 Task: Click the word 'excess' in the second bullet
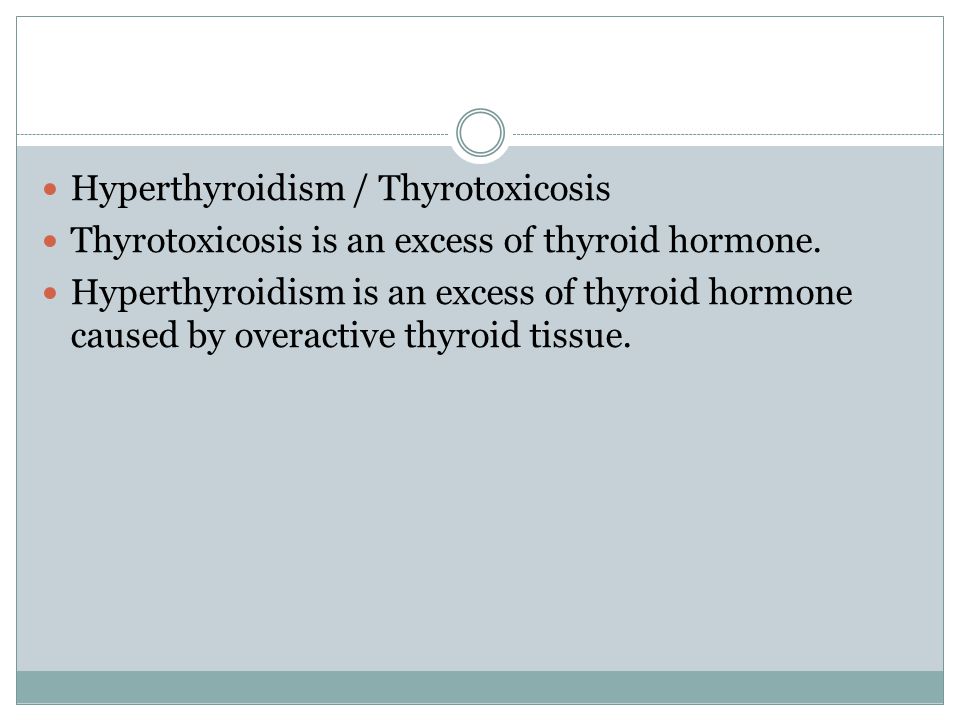click(x=444, y=241)
